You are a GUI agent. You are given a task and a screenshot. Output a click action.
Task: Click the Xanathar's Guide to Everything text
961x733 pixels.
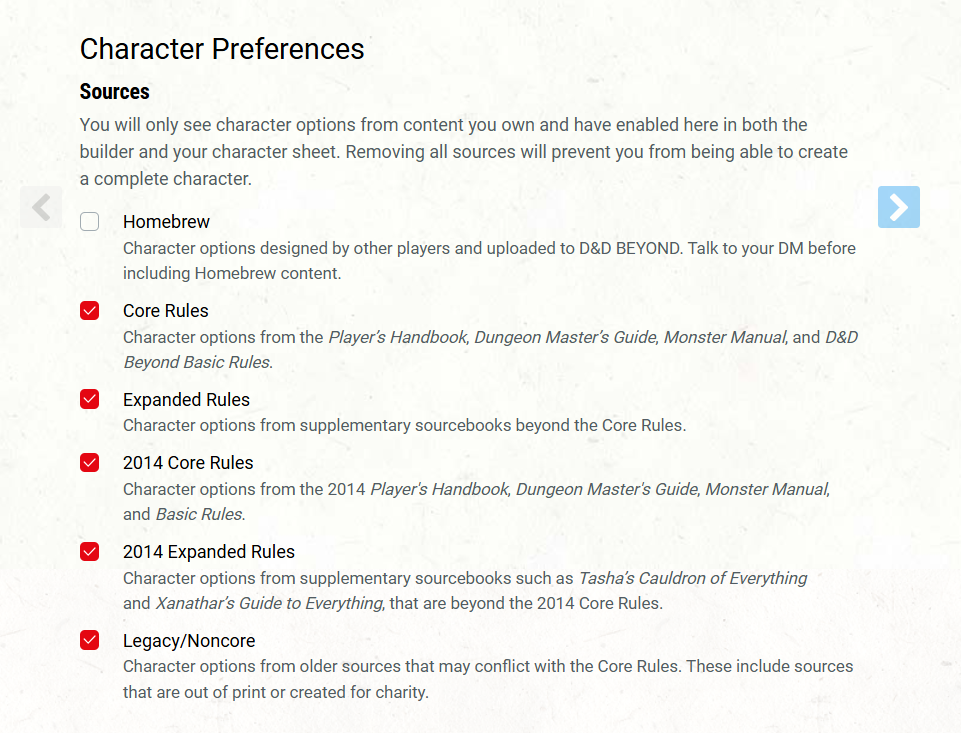click(269, 603)
